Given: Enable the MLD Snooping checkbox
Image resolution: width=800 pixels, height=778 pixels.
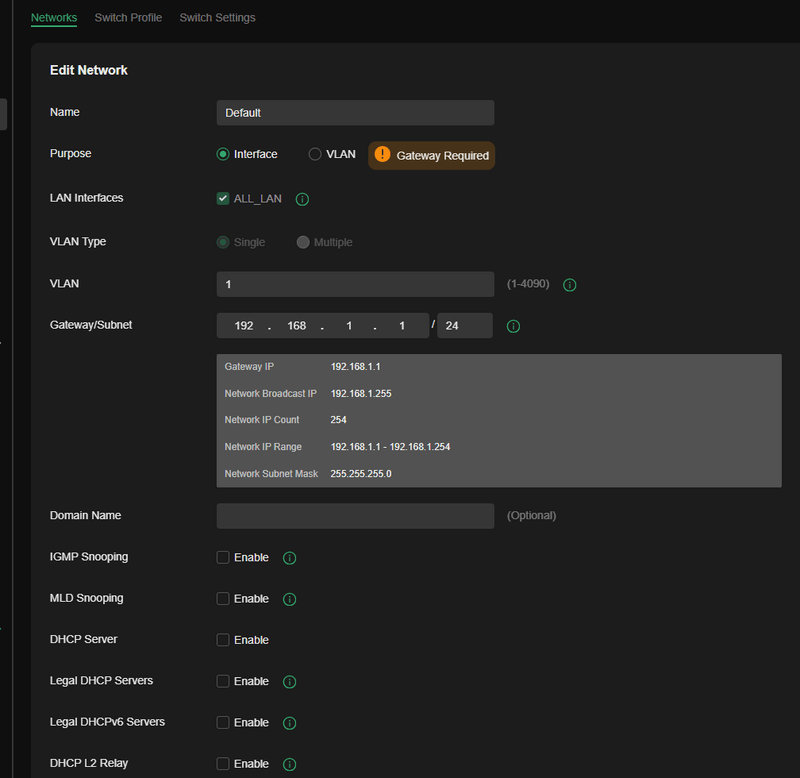Looking at the screenshot, I should [223, 599].
